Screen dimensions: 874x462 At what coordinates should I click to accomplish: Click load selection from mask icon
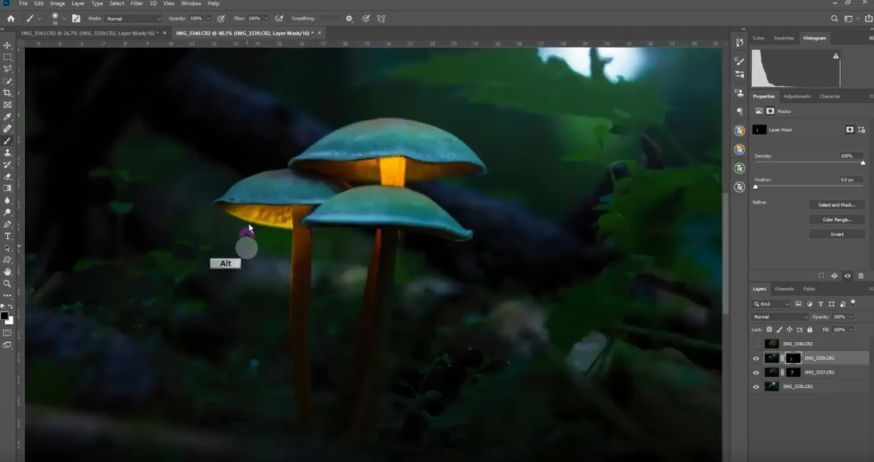[821, 276]
